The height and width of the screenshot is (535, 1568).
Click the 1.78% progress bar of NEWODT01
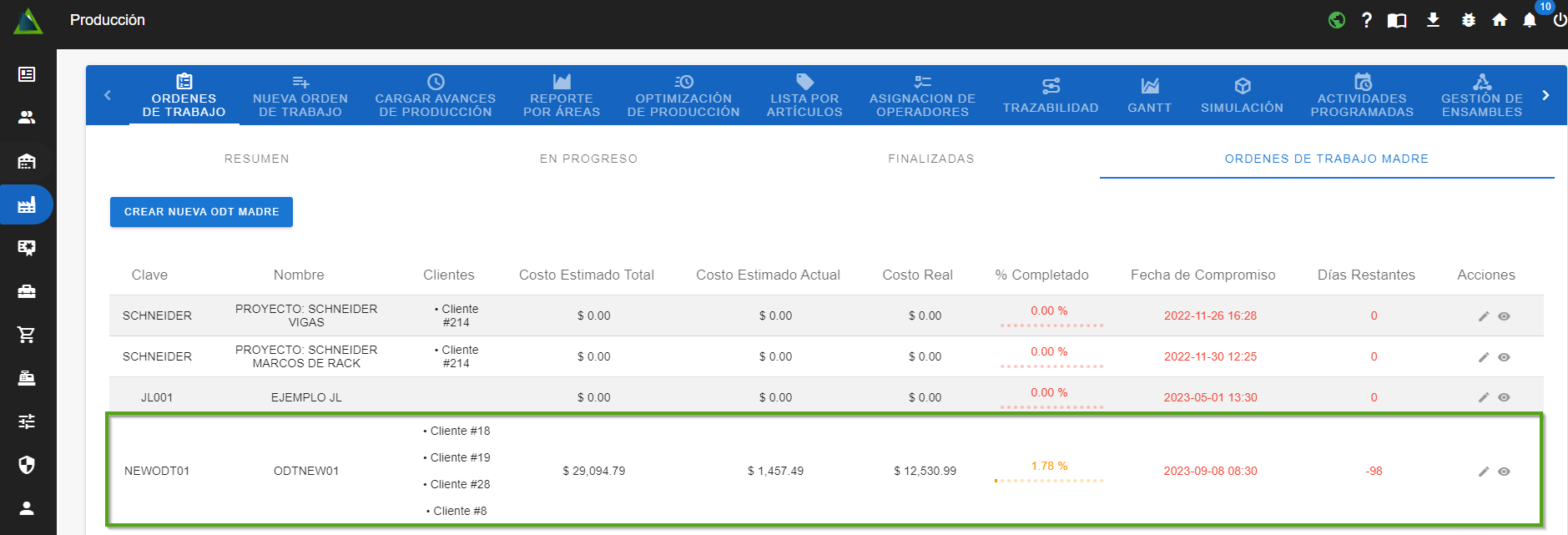tap(1049, 480)
